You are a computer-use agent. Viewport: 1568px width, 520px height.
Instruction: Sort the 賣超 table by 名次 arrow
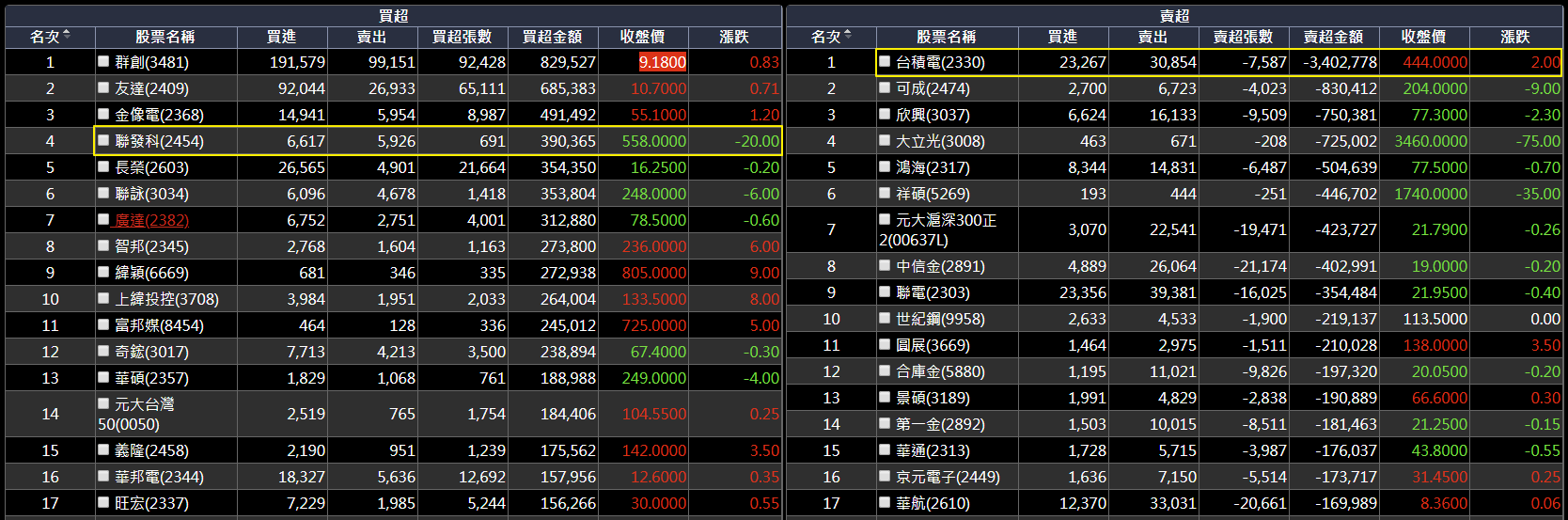848,36
